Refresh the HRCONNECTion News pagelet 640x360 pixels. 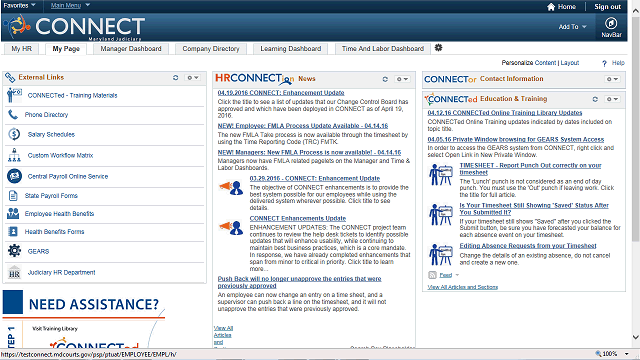click(385, 79)
